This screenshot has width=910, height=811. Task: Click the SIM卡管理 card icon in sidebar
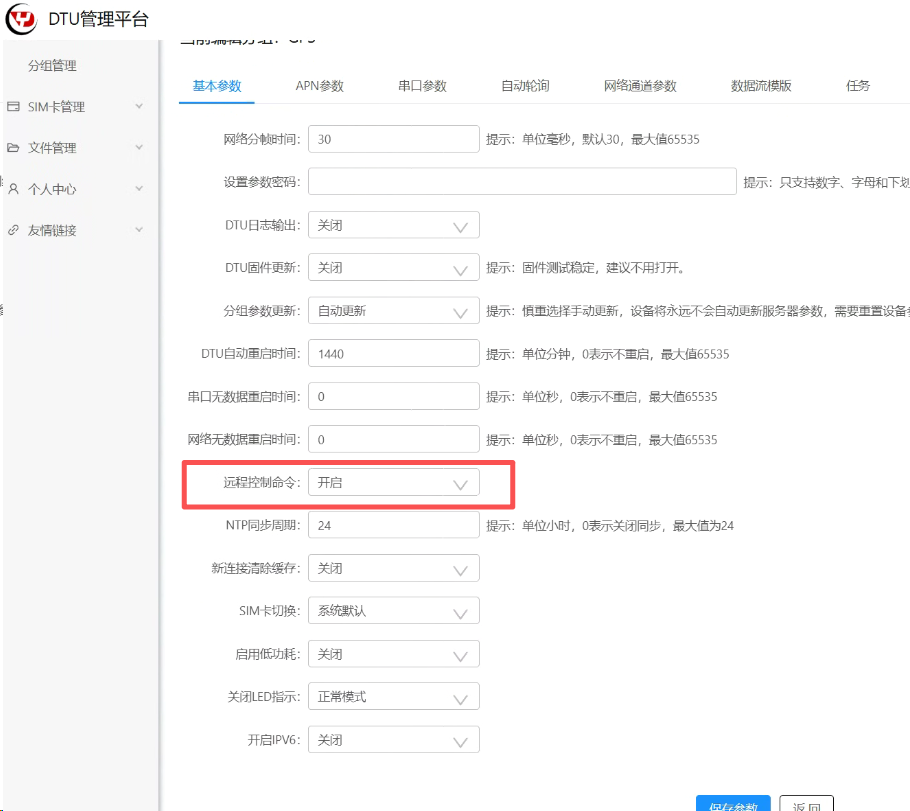[13, 107]
